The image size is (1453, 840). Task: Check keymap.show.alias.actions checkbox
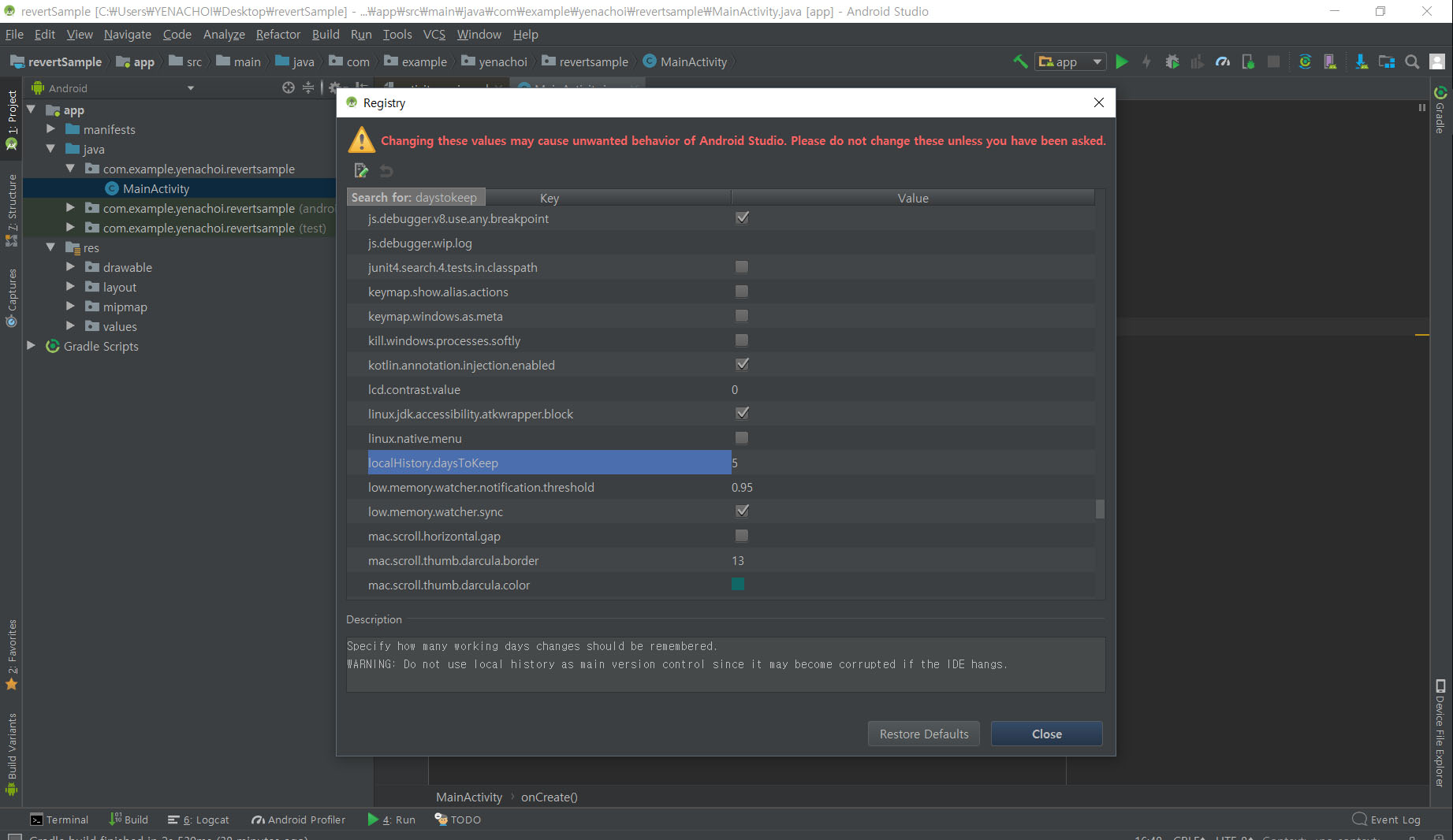(742, 292)
